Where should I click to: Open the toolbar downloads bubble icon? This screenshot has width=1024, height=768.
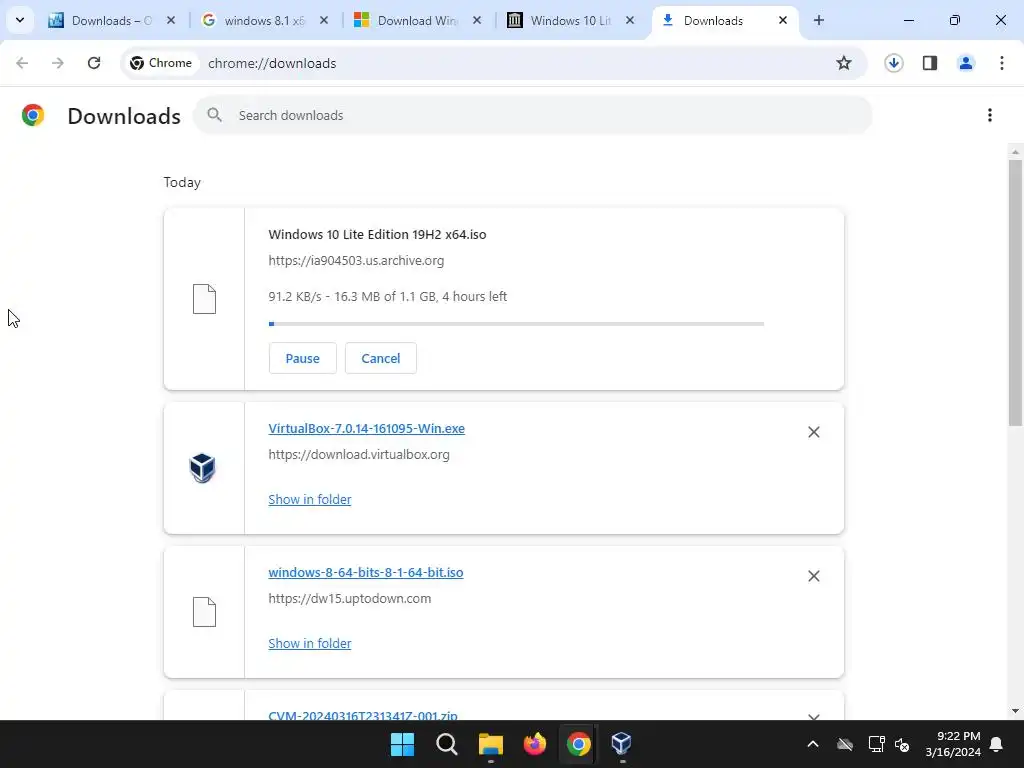(x=893, y=63)
